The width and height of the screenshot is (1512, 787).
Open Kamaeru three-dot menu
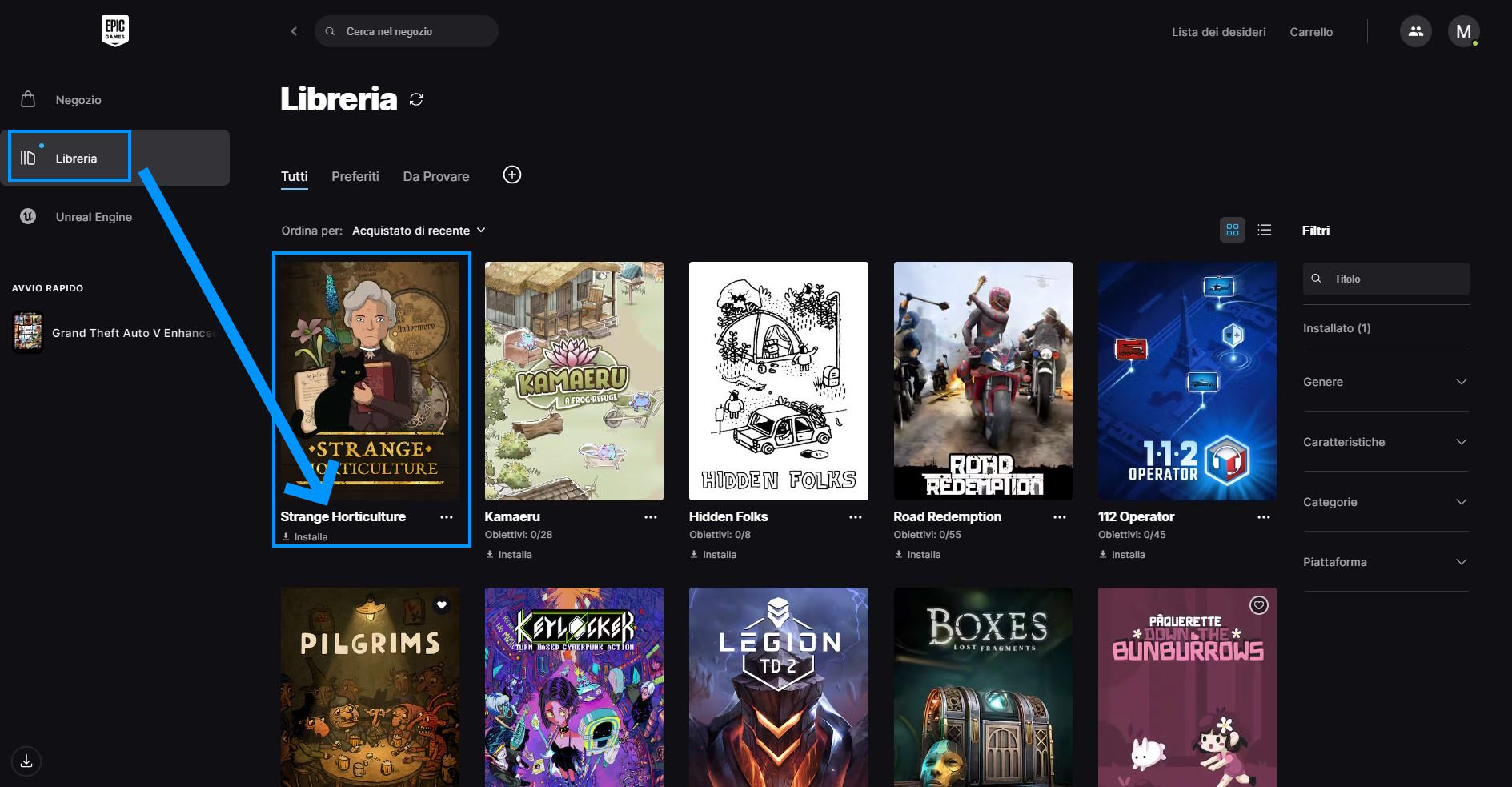(651, 517)
